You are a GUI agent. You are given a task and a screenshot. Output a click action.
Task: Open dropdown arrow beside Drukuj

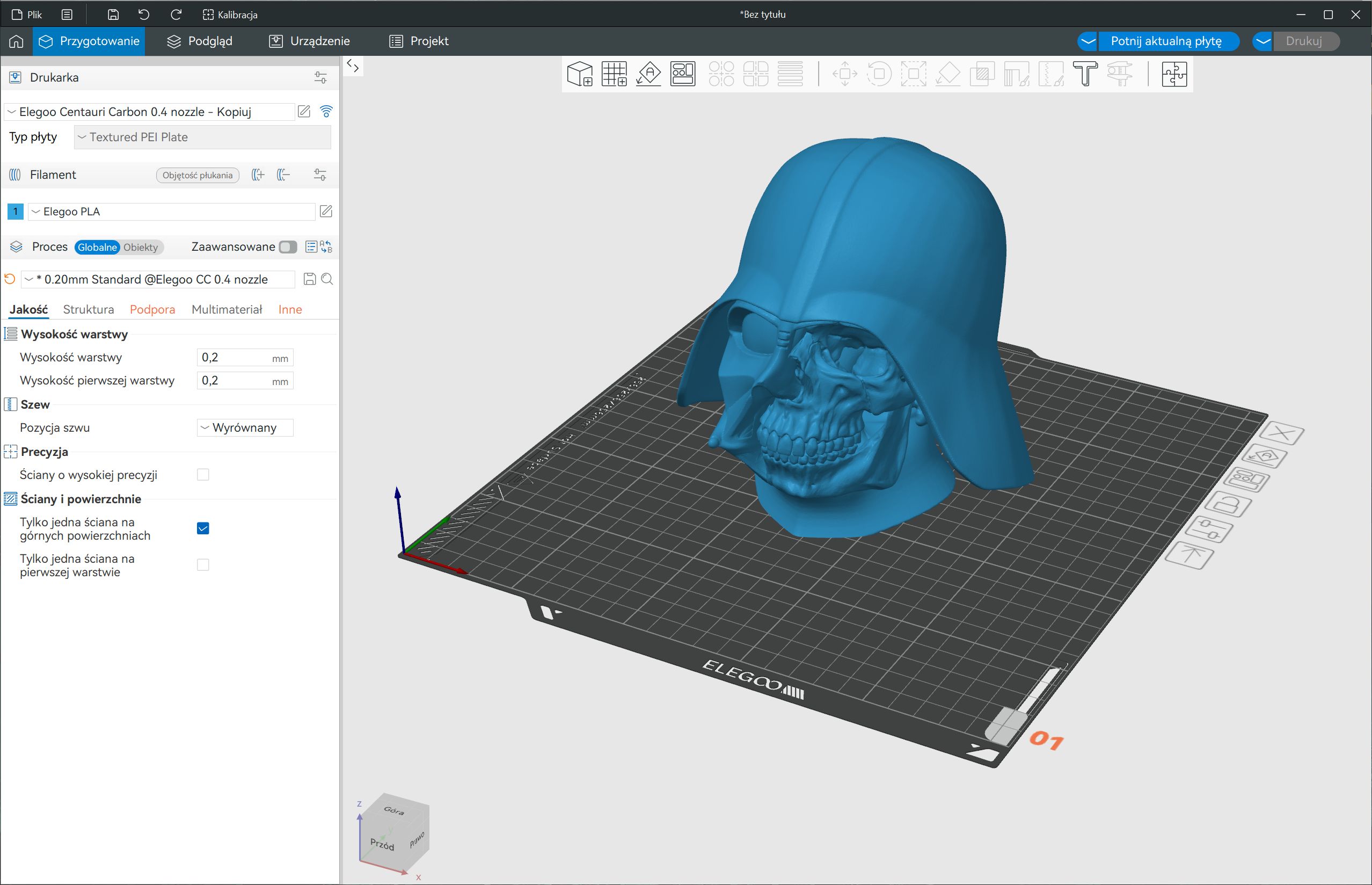(1263, 41)
